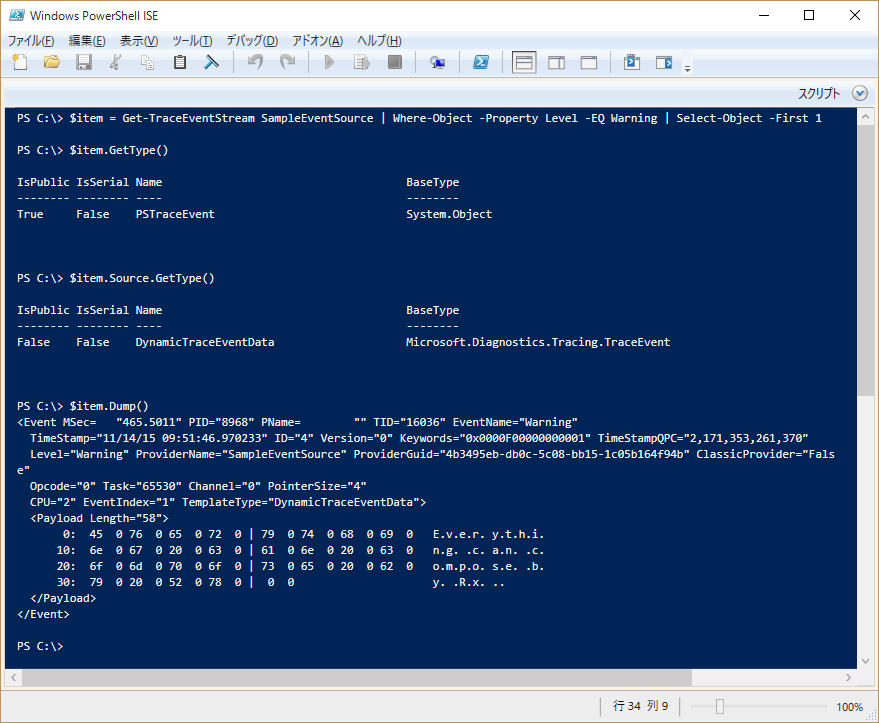Open the アドオン(A) menu

(x=317, y=40)
